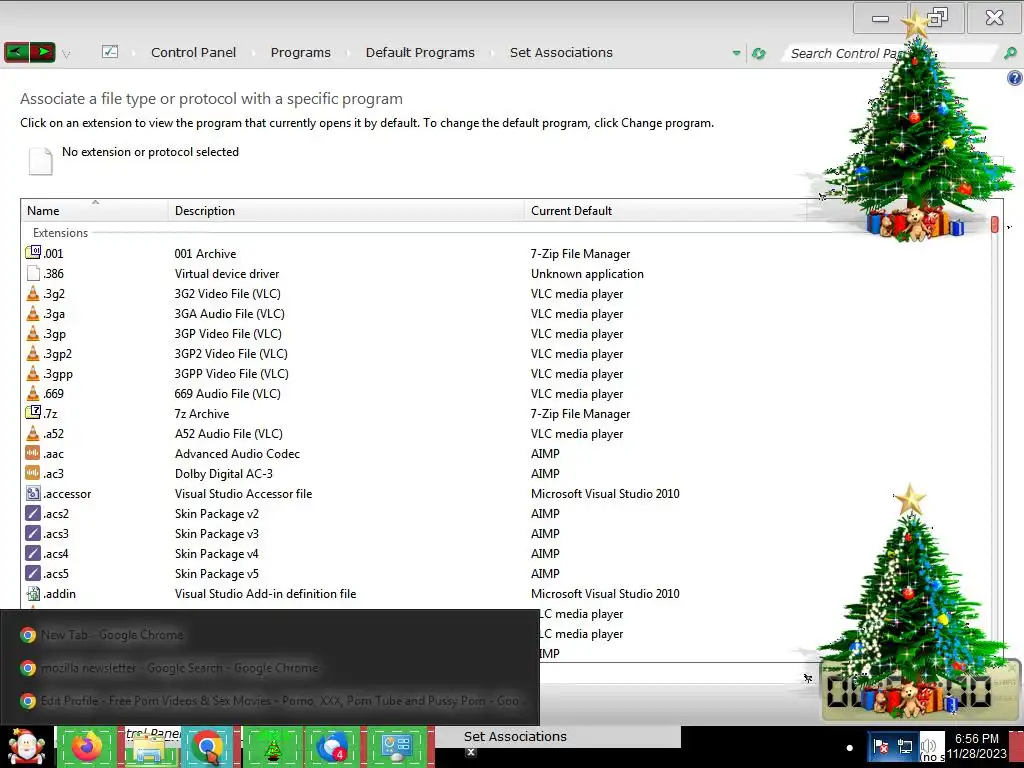Select the .acs5 skin package icon
Image resolution: width=1024 pixels, height=768 pixels.
point(33,573)
